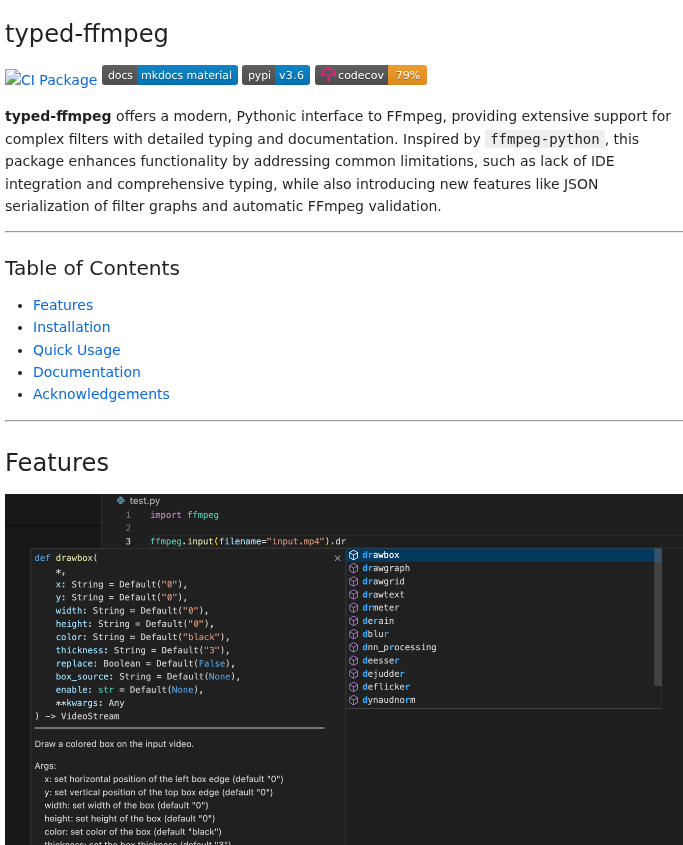Click the broken CI Package badge image
Image resolution: width=683 pixels, height=845 pixels.
(x=50, y=79)
